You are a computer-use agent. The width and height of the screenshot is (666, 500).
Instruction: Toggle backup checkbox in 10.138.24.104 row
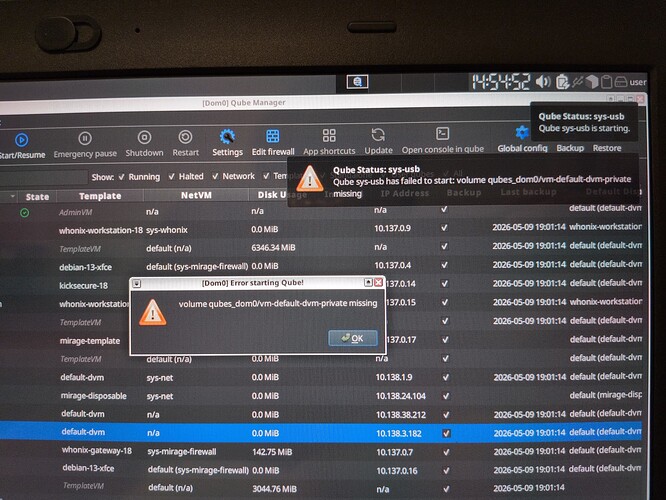point(446,396)
